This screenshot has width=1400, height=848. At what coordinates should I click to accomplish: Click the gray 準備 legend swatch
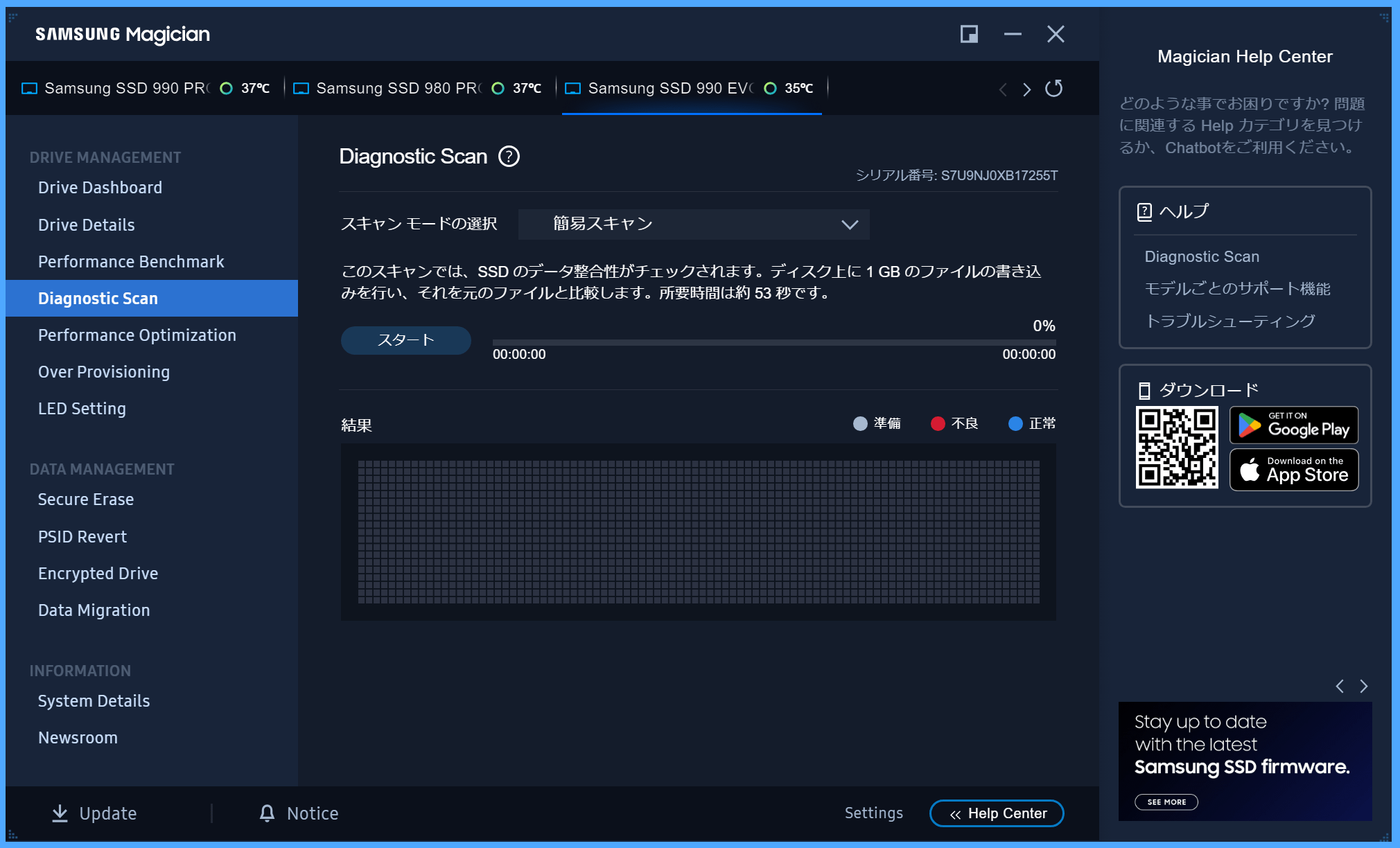point(860,423)
